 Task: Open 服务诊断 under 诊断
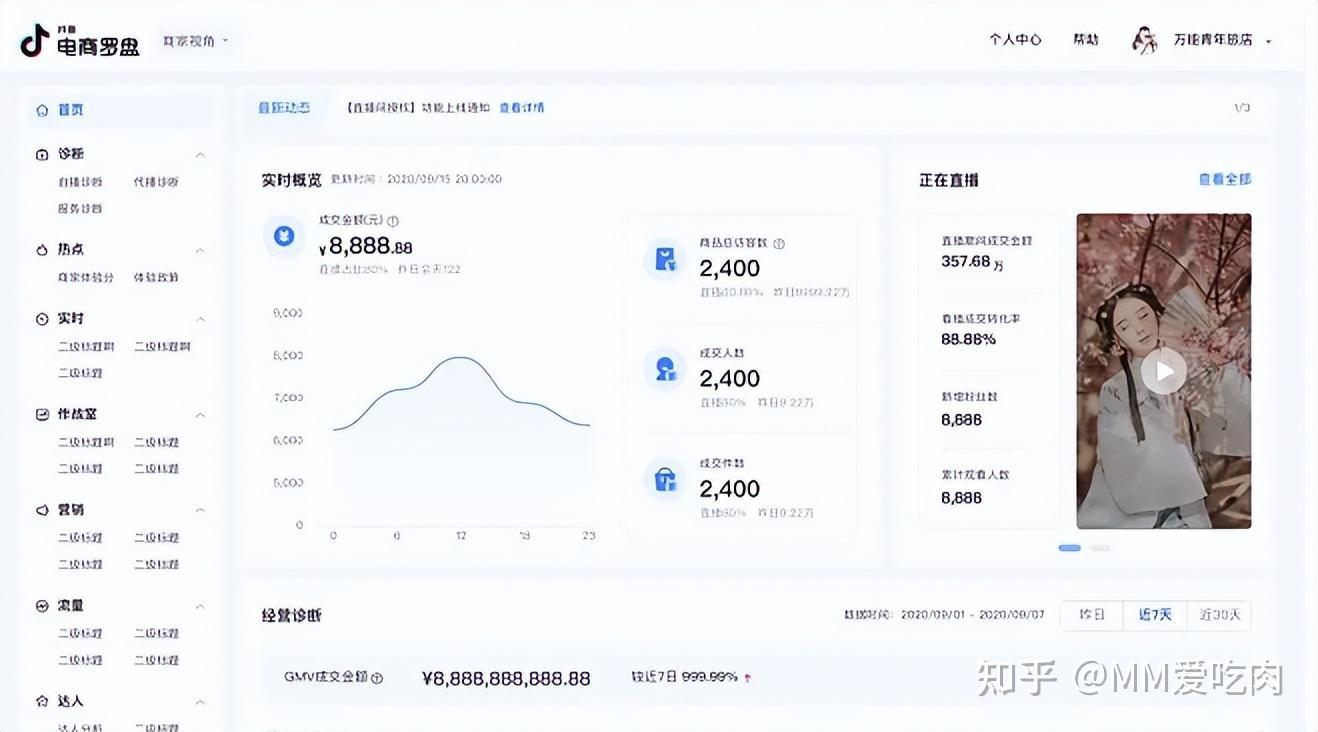[x=80, y=208]
